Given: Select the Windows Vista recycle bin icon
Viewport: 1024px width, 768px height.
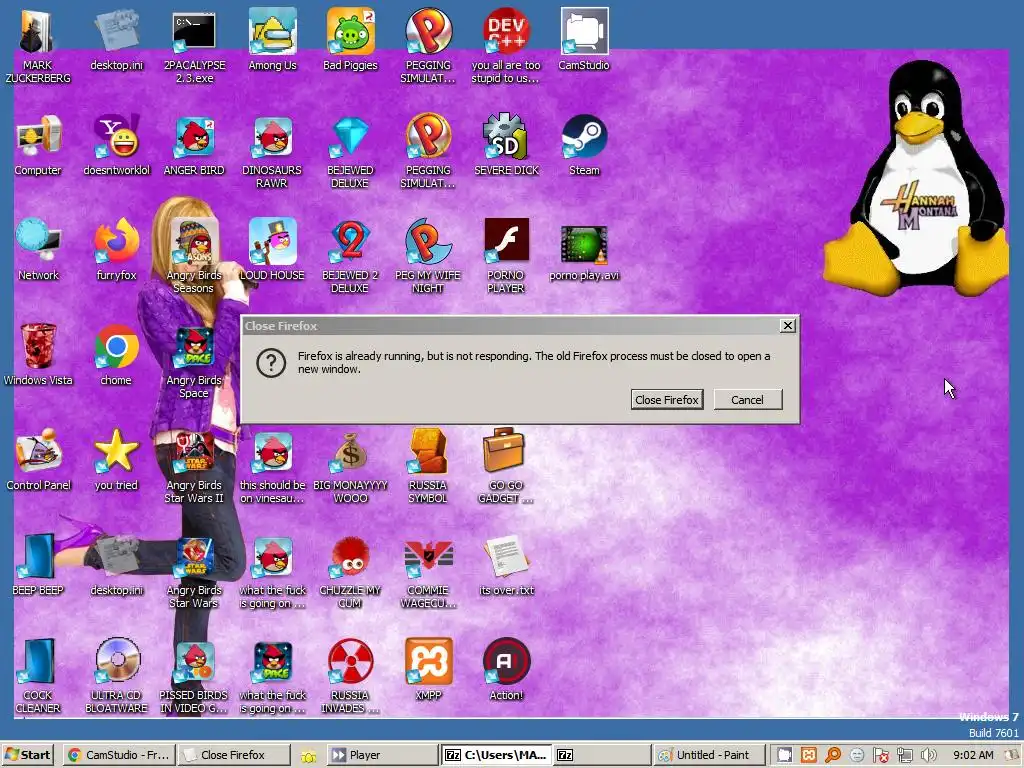Looking at the screenshot, I should coord(38,355).
